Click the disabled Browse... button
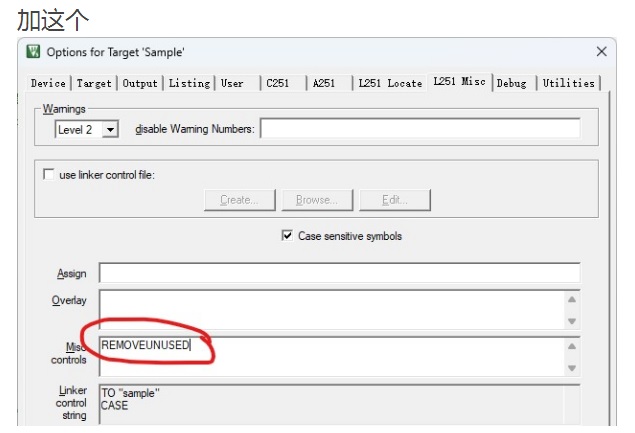635x433 pixels. [x=317, y=200]
